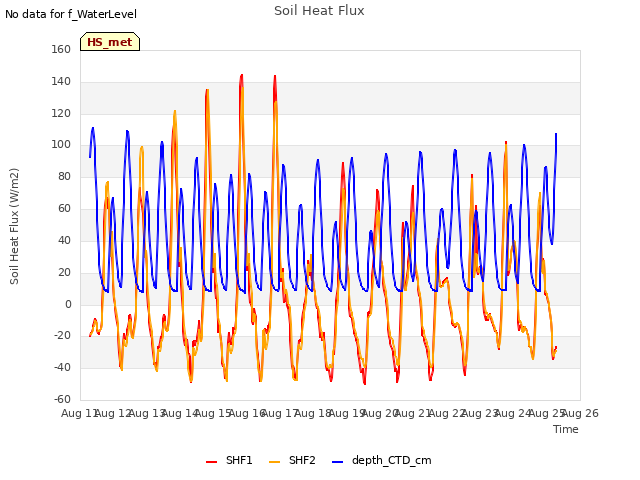Click the -60 y-axis tick label
Screen dimensions: 640x480
[62, 399]
